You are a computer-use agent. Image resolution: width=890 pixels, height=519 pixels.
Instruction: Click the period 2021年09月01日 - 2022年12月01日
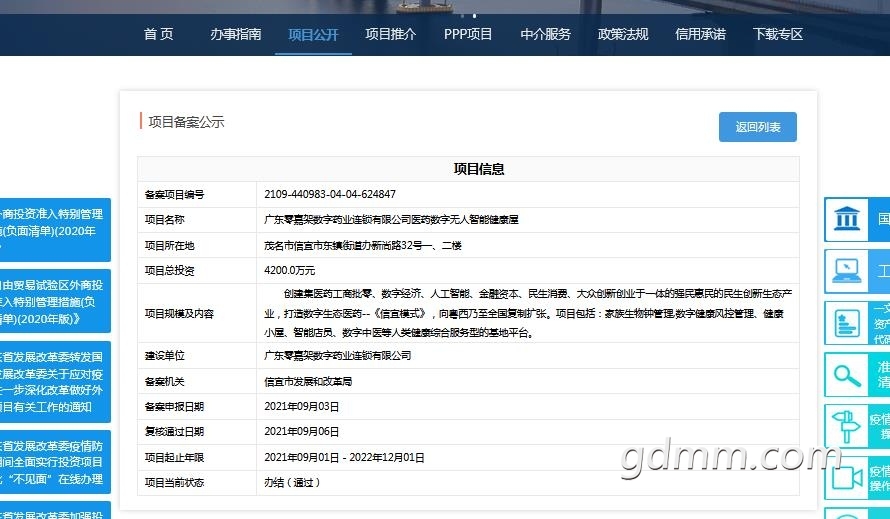pyautogui.click(x=344, y=457)
